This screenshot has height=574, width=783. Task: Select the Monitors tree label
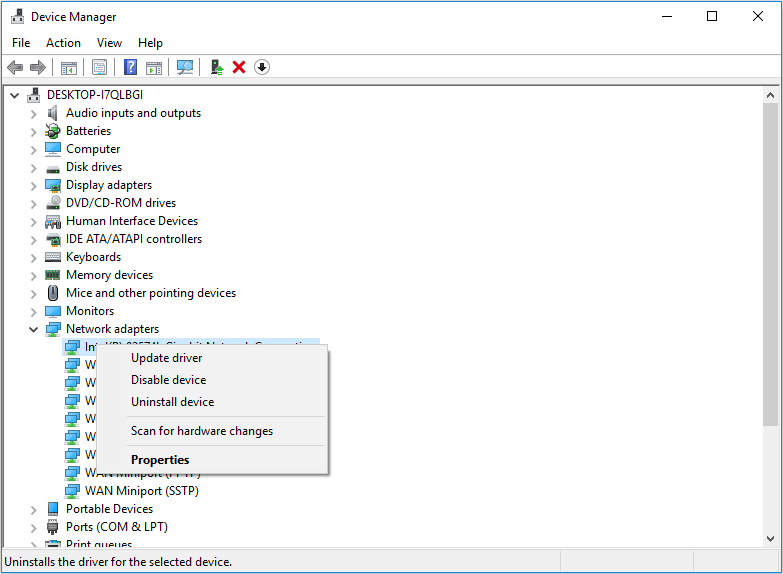point(90,311)
